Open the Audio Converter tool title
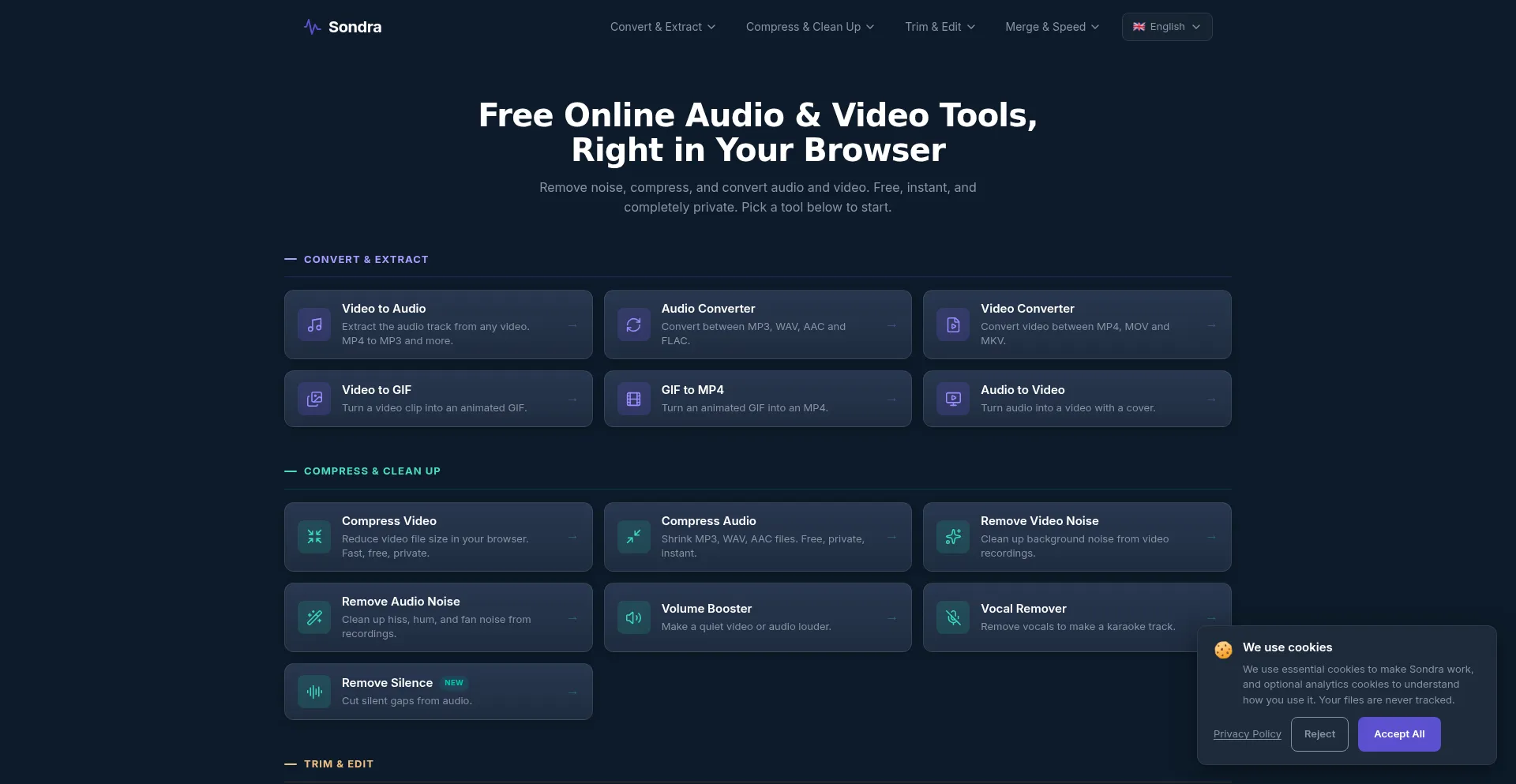Image resolution: width=1516 pixels, height=784 pixels. click(708, 309)
